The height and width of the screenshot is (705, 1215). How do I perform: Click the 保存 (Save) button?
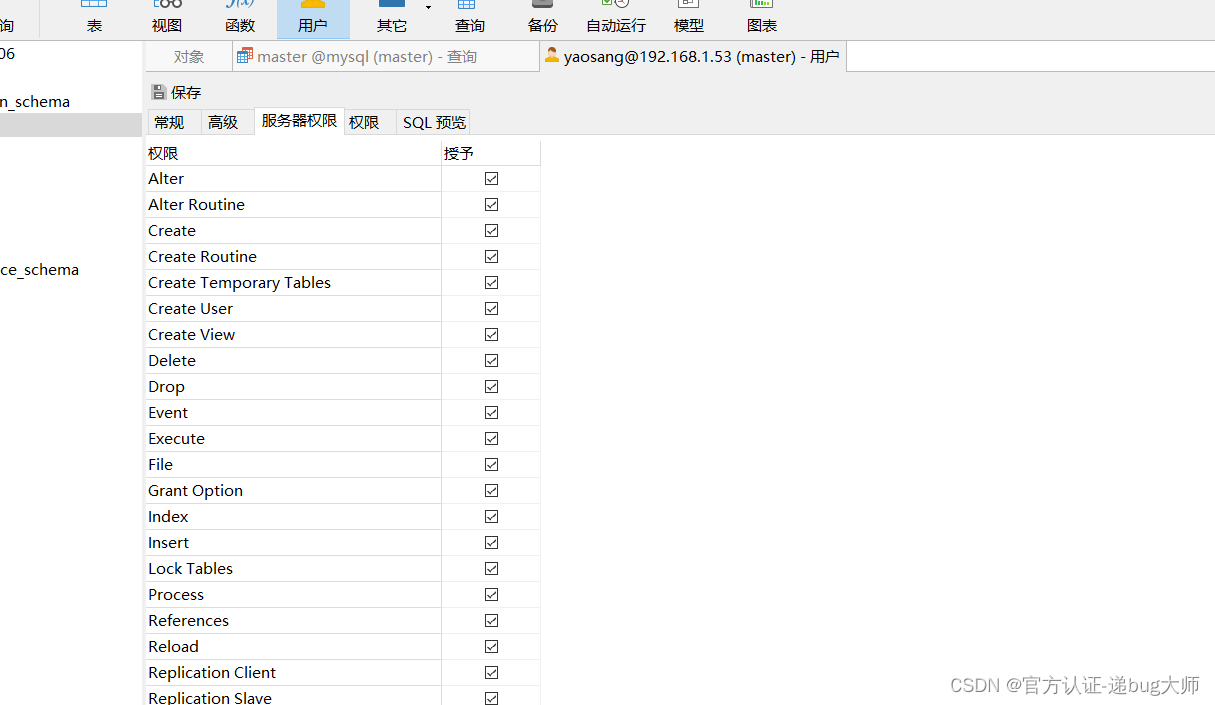point(177,92)
